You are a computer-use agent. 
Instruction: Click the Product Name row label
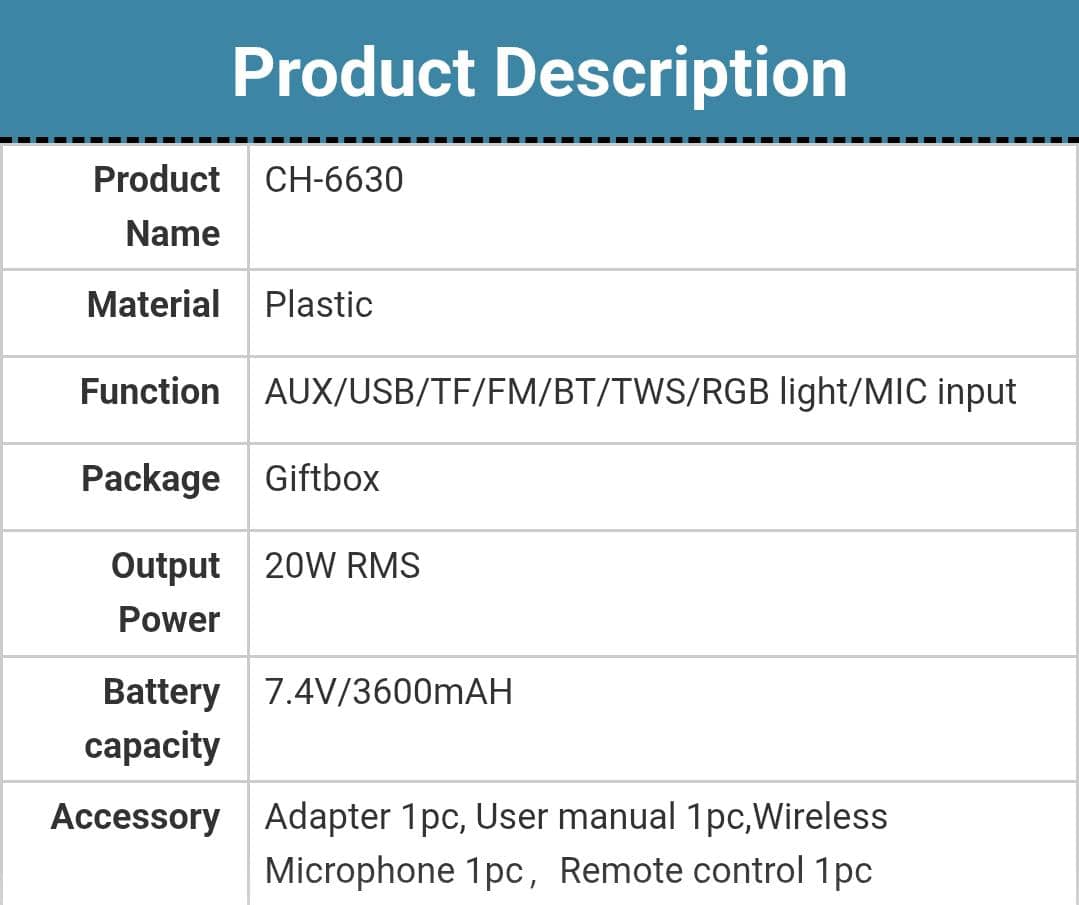[x=157, y=206]
